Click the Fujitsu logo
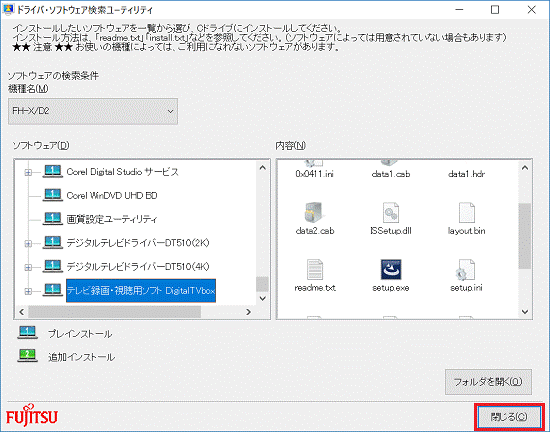Screen dimensions: 550x432 32,416
